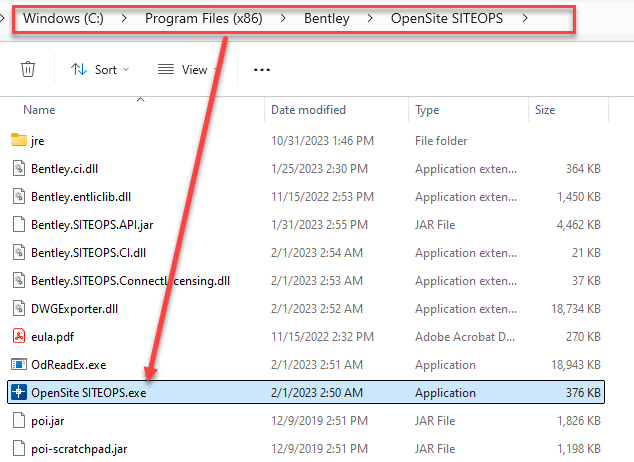Sort by Name column header
The image size is (634, 462).
click(39, 110)
